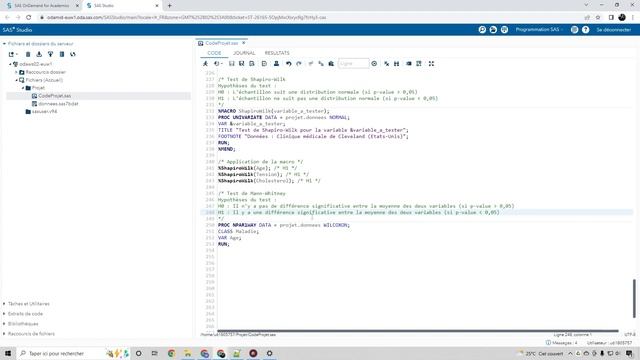The height and width of the screenshot is (360, 640).
Task: Click the Go to line target icon
Action: pos(374,64)
